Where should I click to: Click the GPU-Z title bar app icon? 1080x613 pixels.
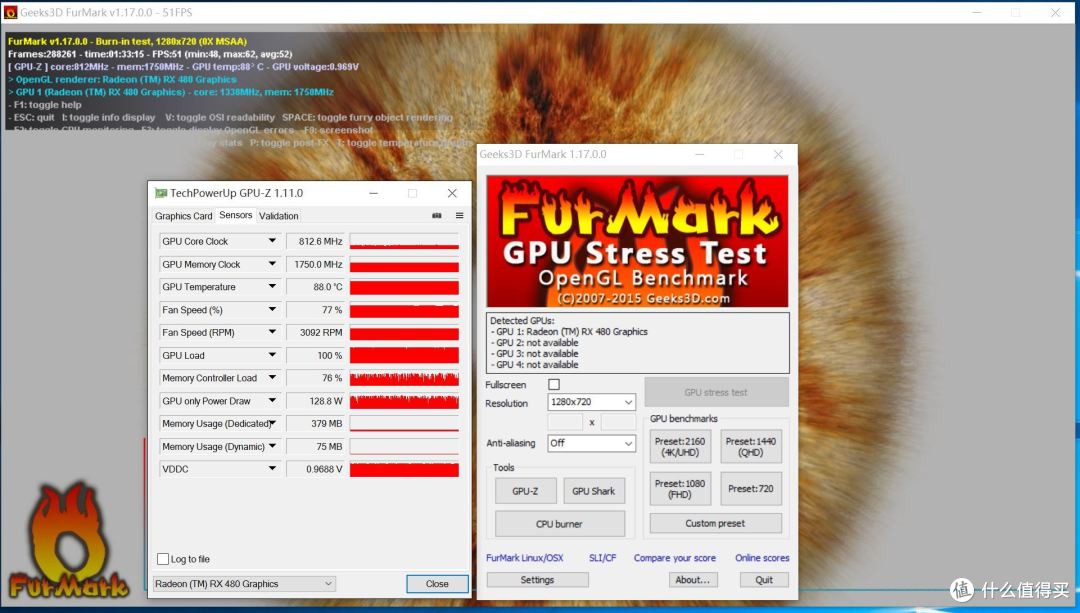pos(161,194)
